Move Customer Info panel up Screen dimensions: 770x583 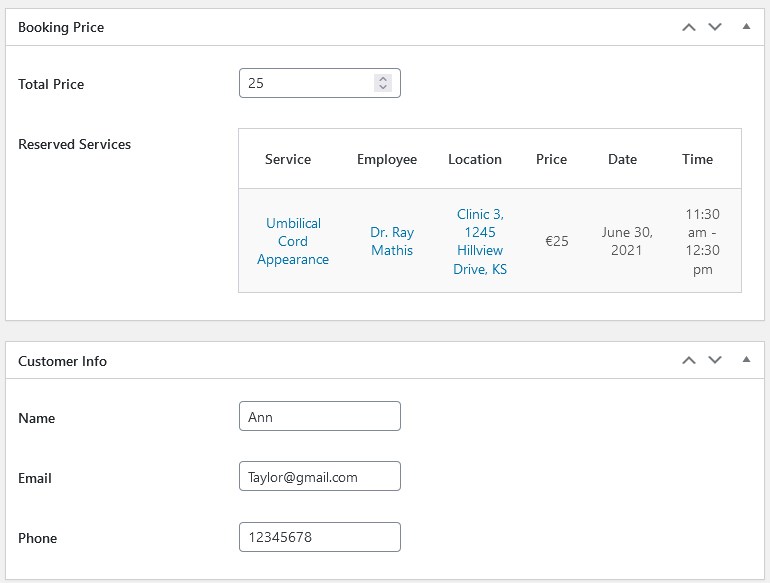(689, 361)
